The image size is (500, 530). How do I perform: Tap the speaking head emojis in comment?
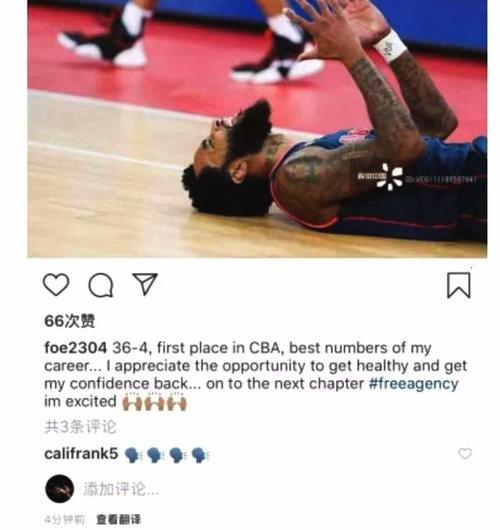click(x=167, y=455)
